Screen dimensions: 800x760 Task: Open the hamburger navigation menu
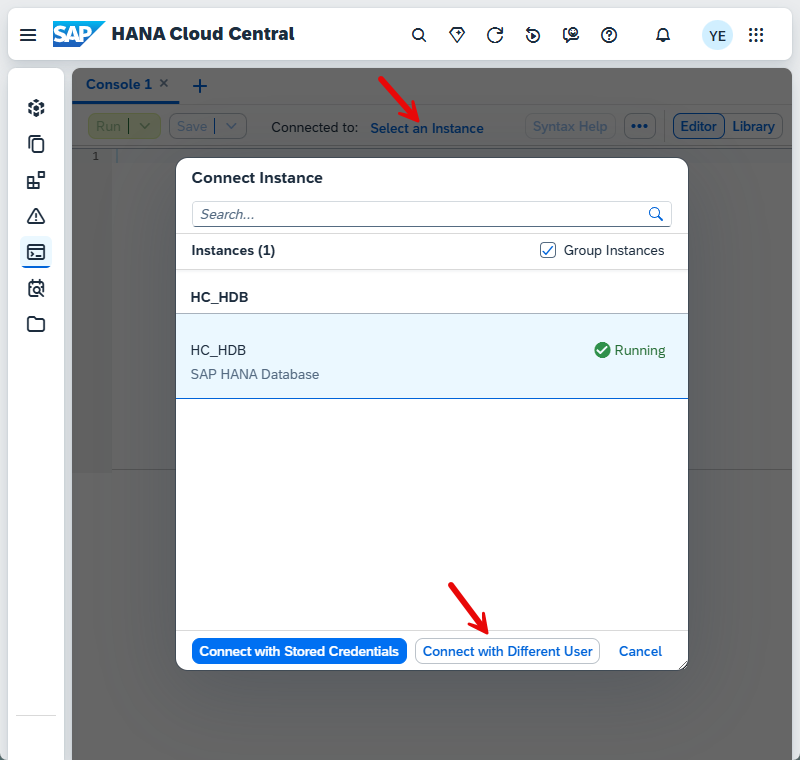click(28, 35)
